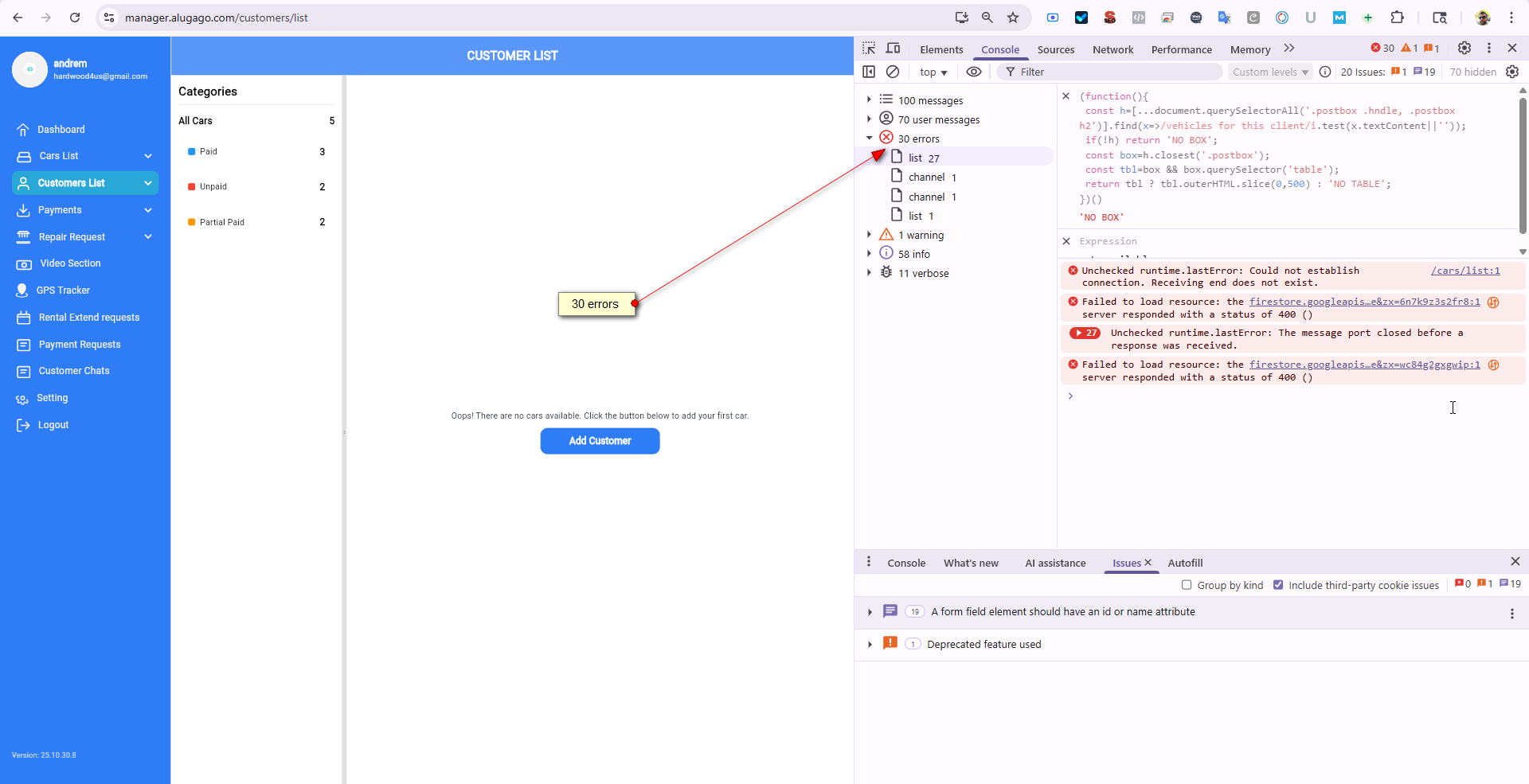Enable the Group by kind checkbox

1187,585
